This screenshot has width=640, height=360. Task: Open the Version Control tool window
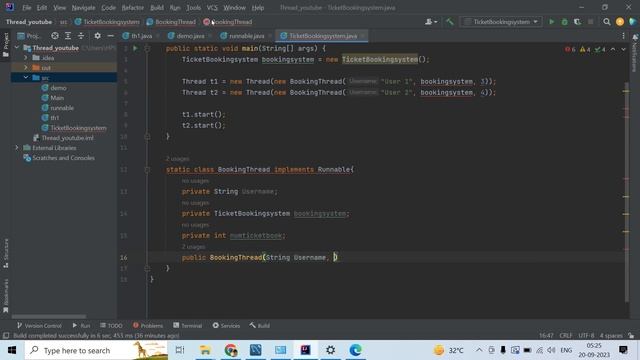tap(39, 326)
